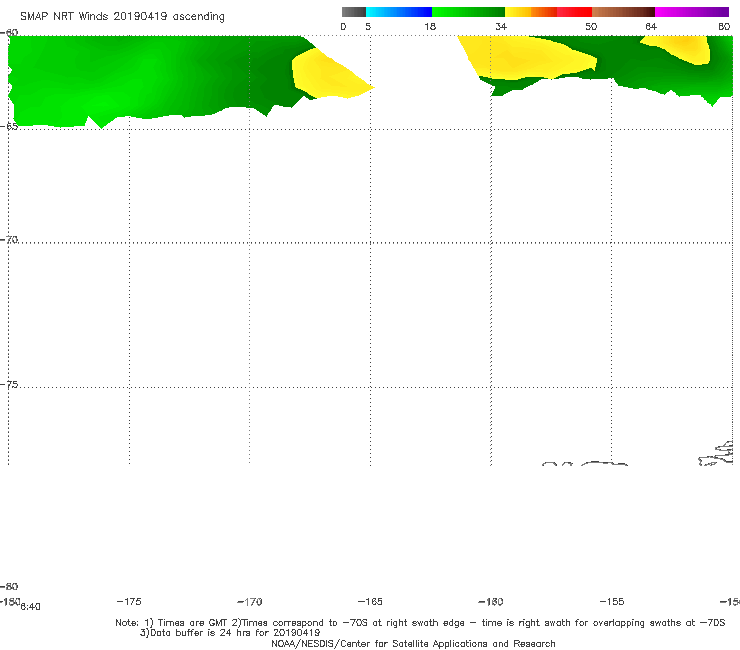This screenshot has width=740, height=650.
Task: Click the large yellow wind patch near -160
Action: pos(524,59)
